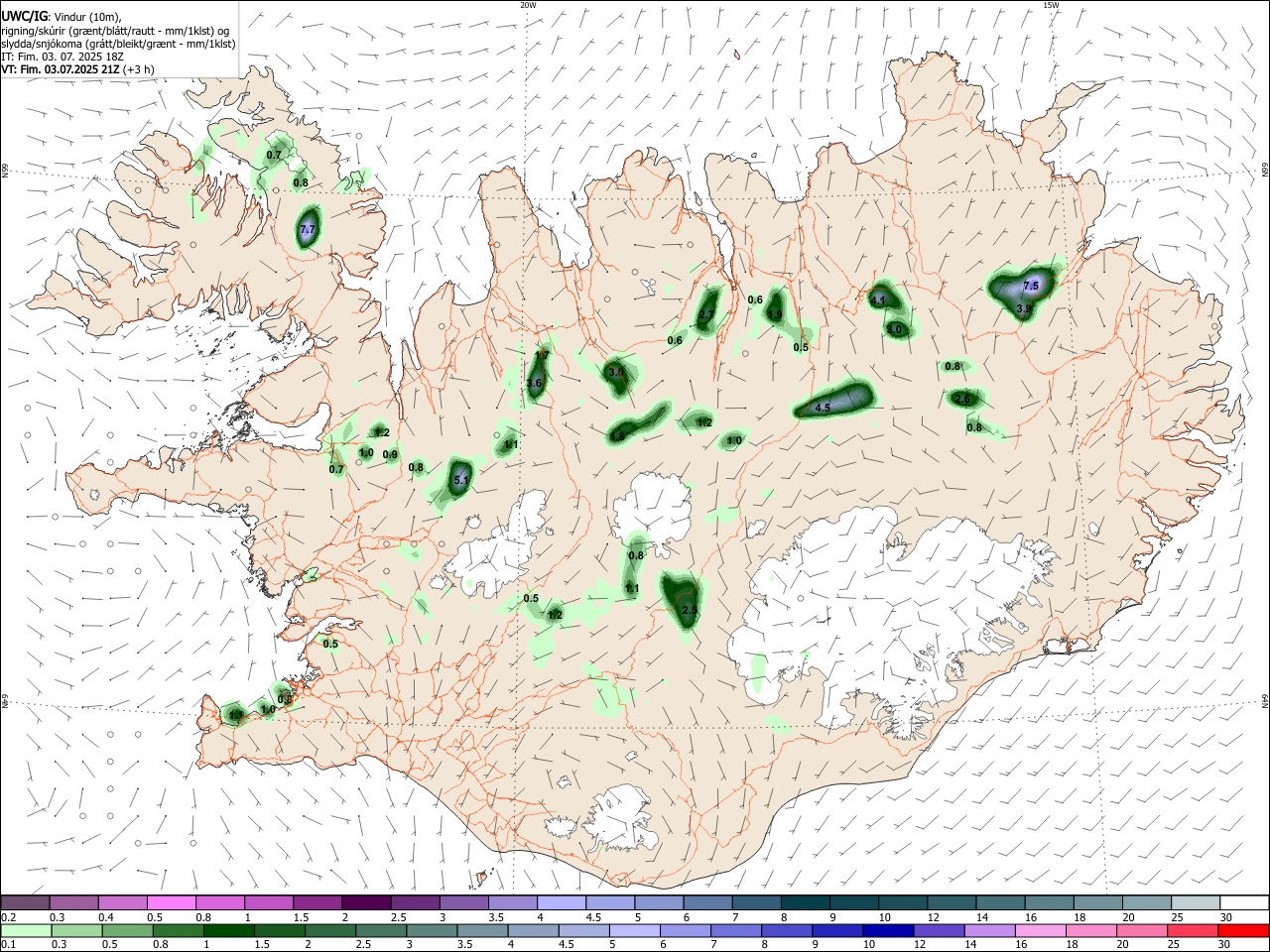Click the 20W longitude label
1270x952 pixels.
tap(528, 4)
